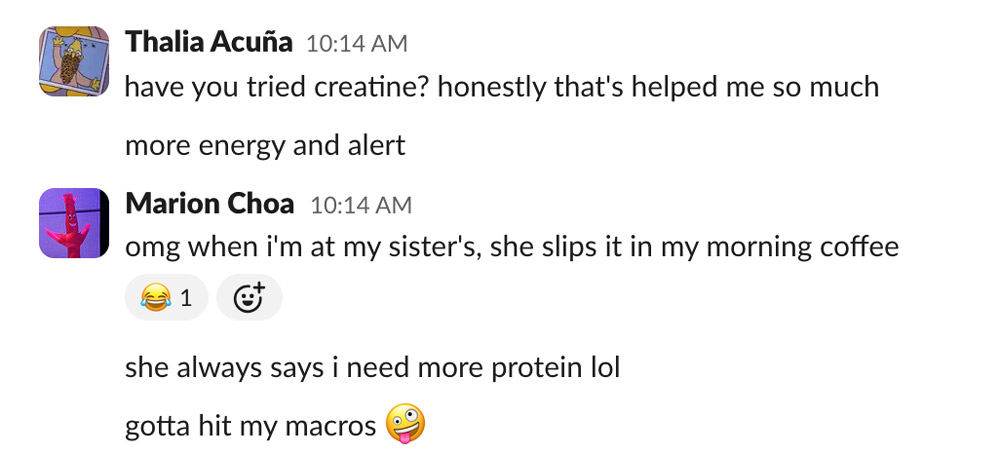Click Marion Choa's sender name
1000x455 pixels.
click(209, 205)
